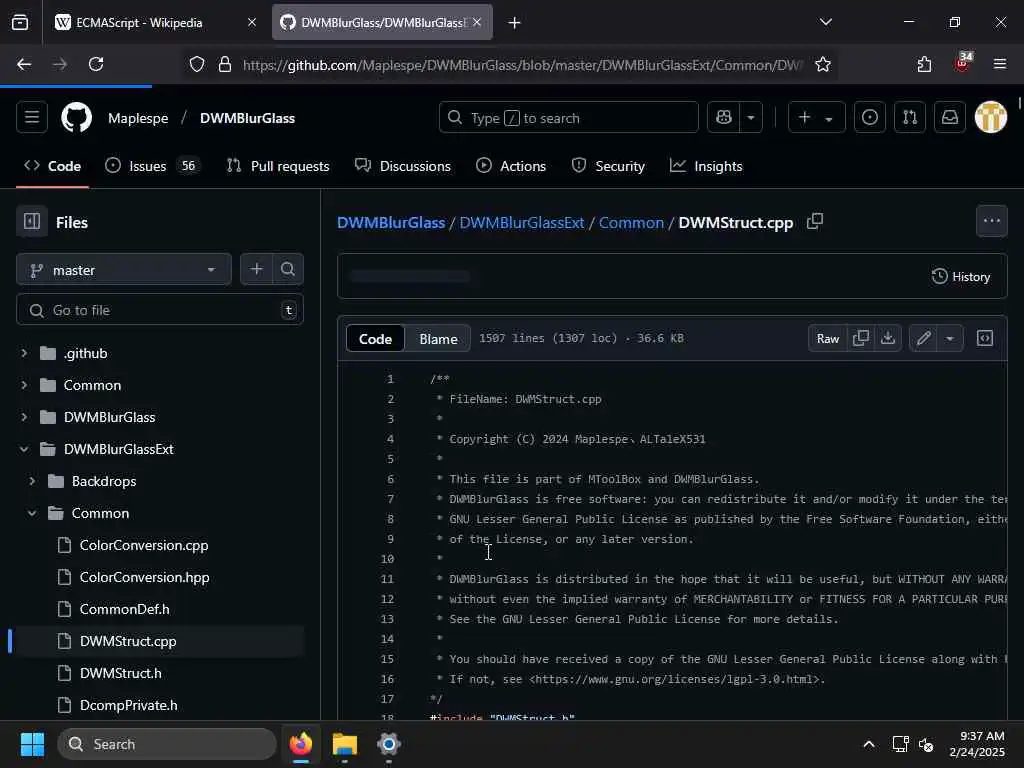Bookmark this page star icon
The height and width of the screenshot is (768, 1024).
point(823,64)
